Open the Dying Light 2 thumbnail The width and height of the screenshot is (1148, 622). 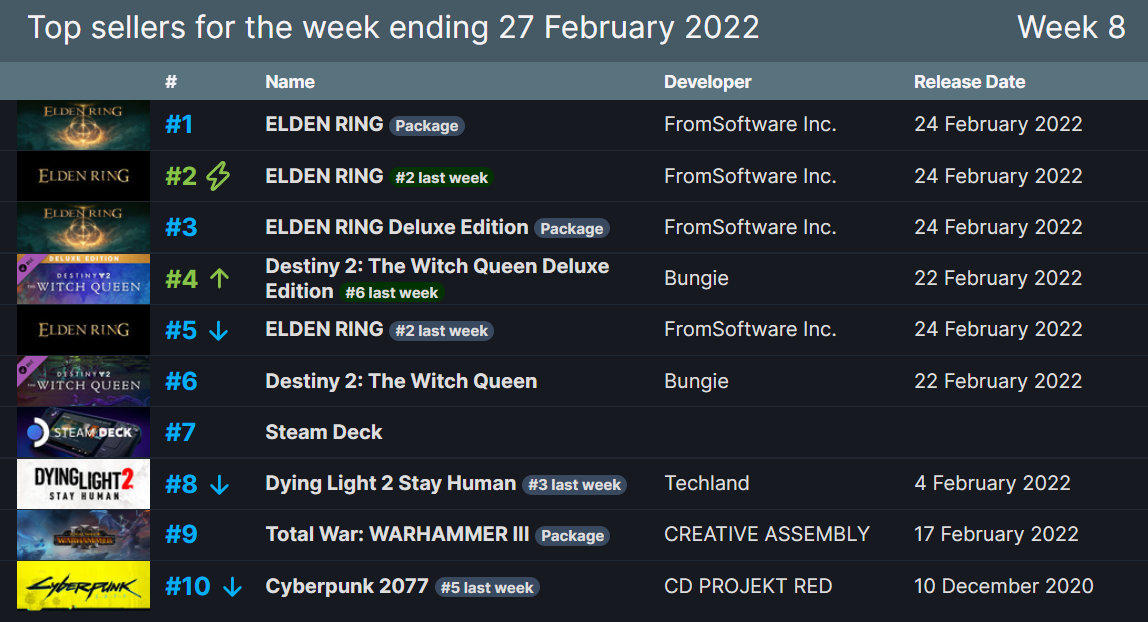83,484
